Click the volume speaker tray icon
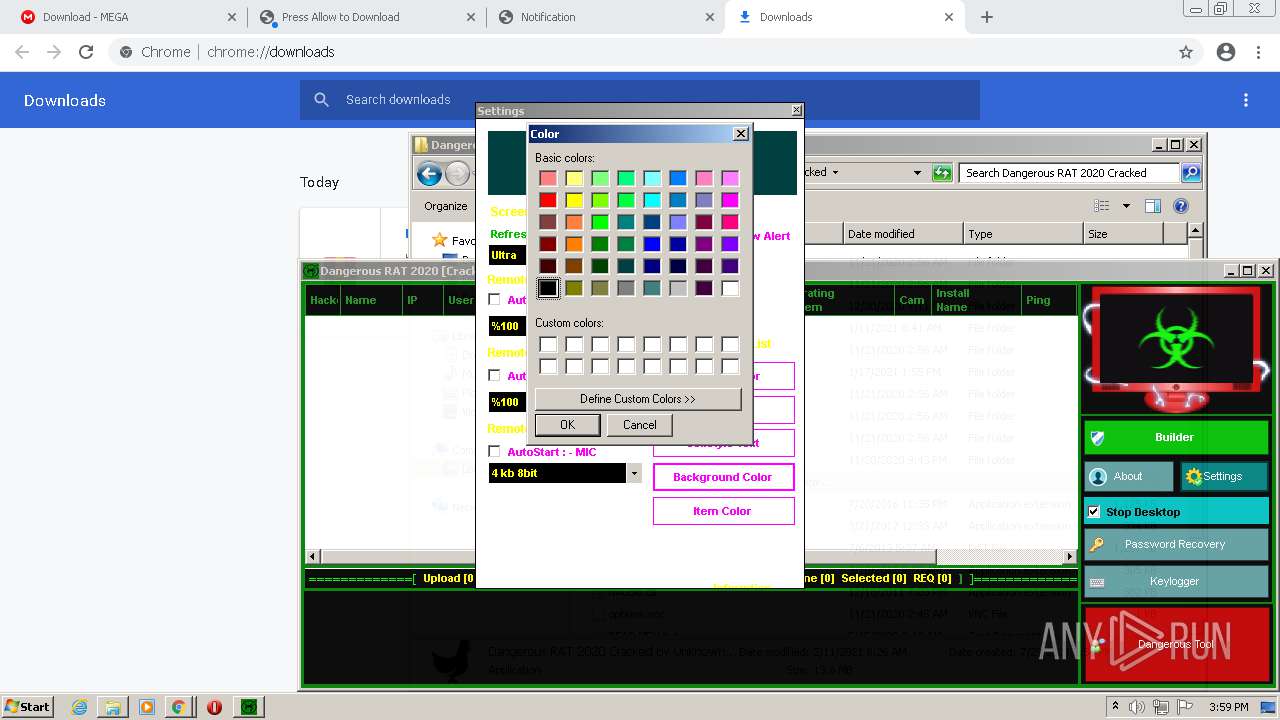The image size is (1280, 720). [1138, 707]
